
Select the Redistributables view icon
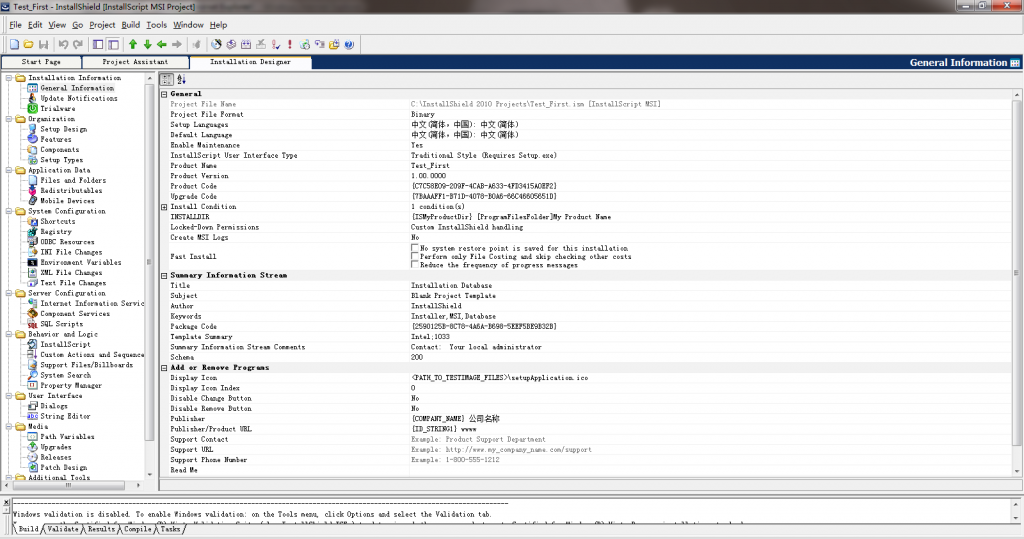click(33, 191)
